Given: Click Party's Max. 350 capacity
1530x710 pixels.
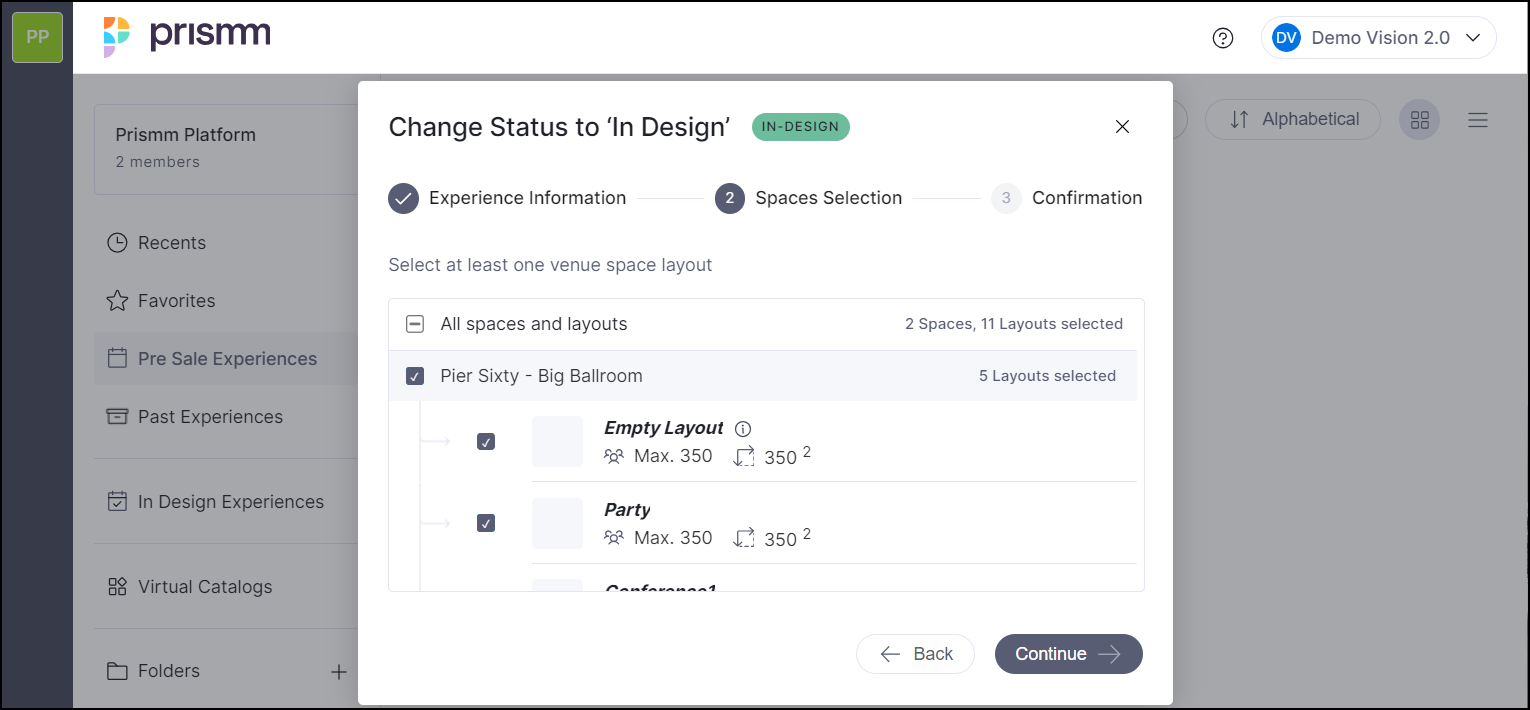Looking at the screenshot, I should [659, 538].
